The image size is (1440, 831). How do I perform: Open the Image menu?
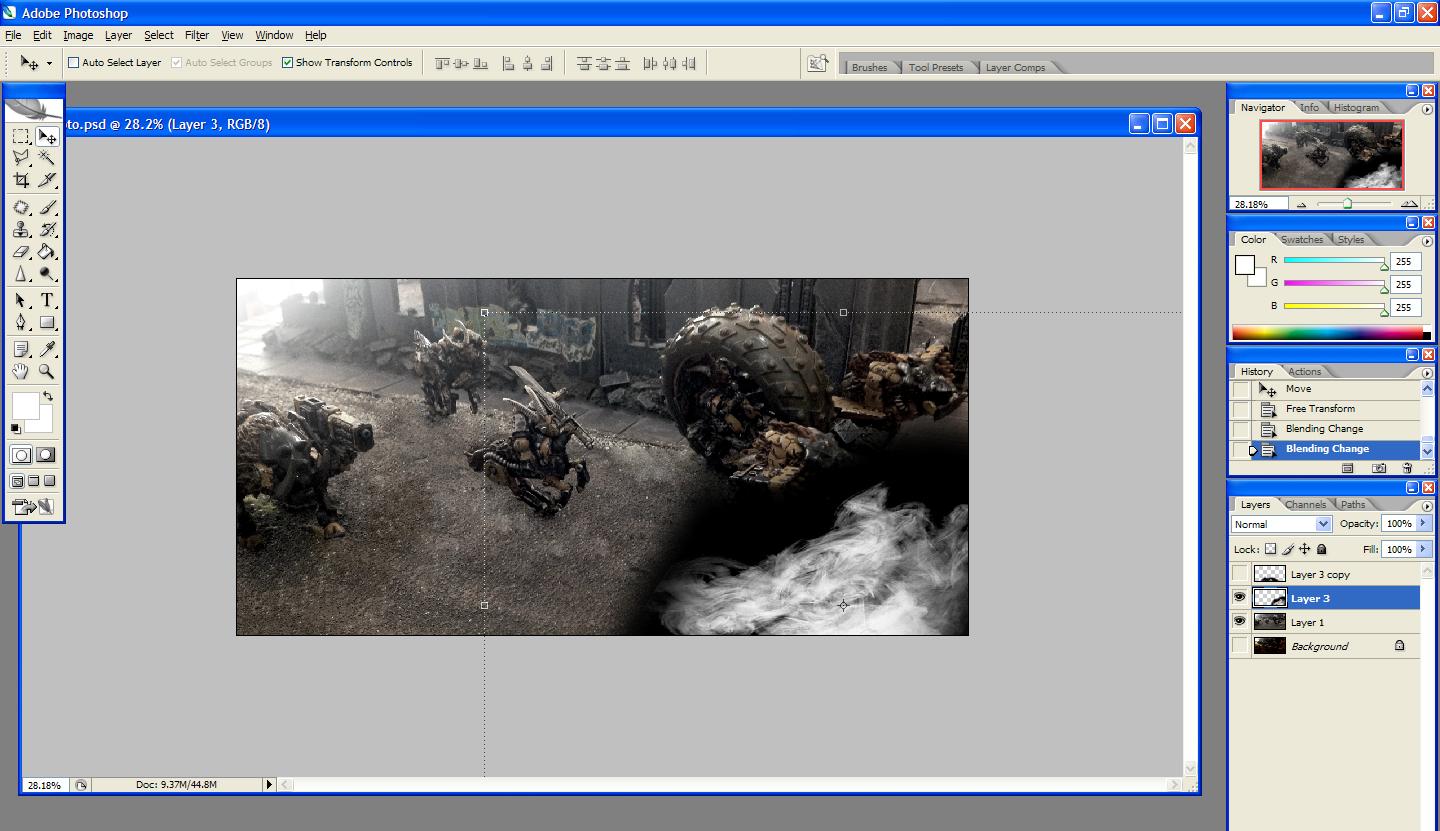[78, 35]
